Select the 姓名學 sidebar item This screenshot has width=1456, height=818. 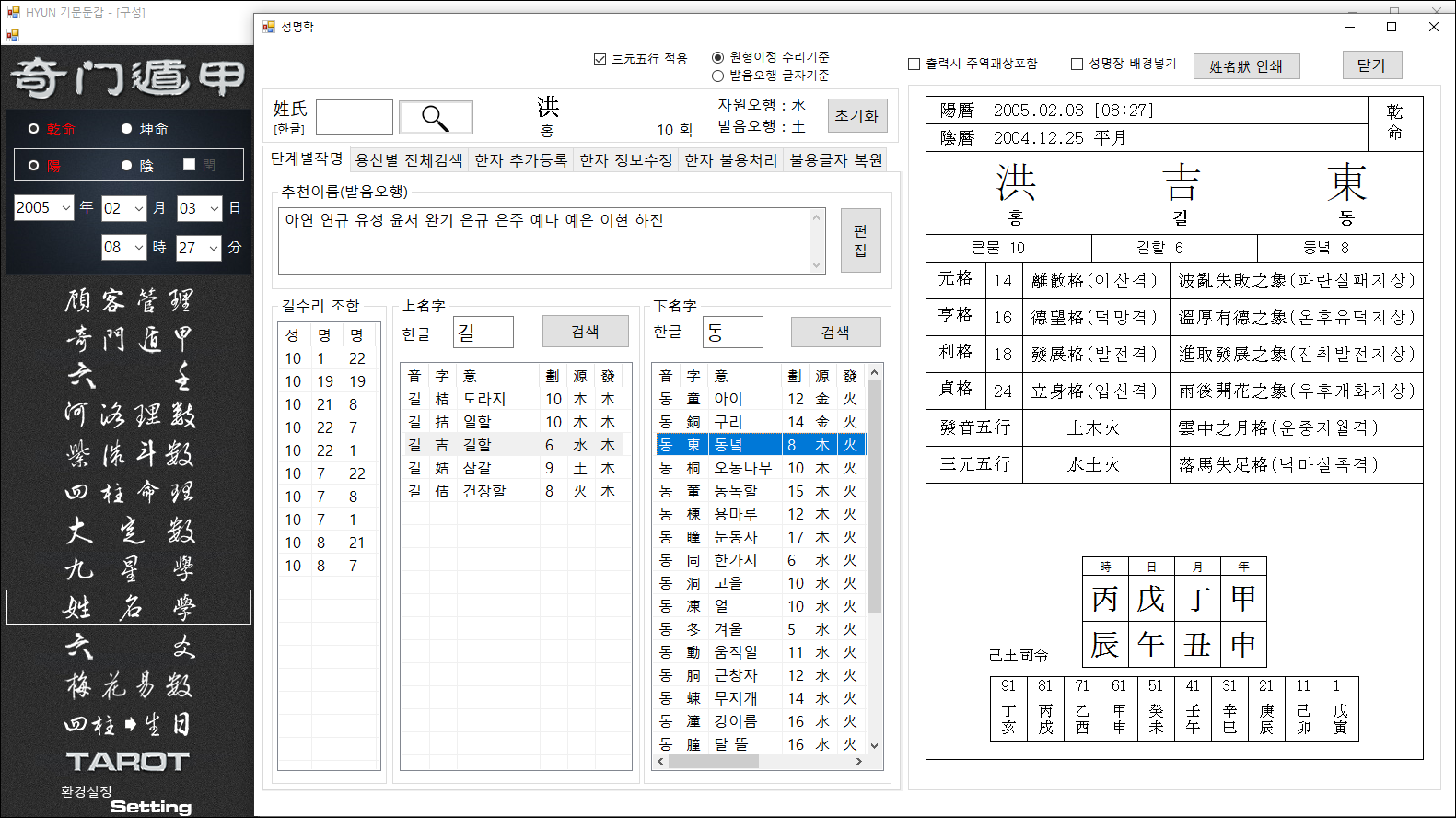(129, 607)
